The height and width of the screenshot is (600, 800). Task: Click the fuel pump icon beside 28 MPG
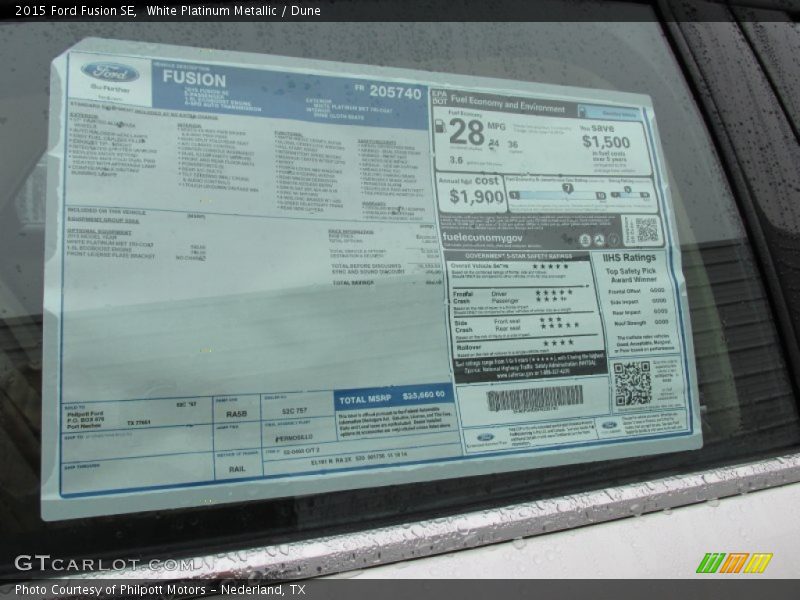439,126
